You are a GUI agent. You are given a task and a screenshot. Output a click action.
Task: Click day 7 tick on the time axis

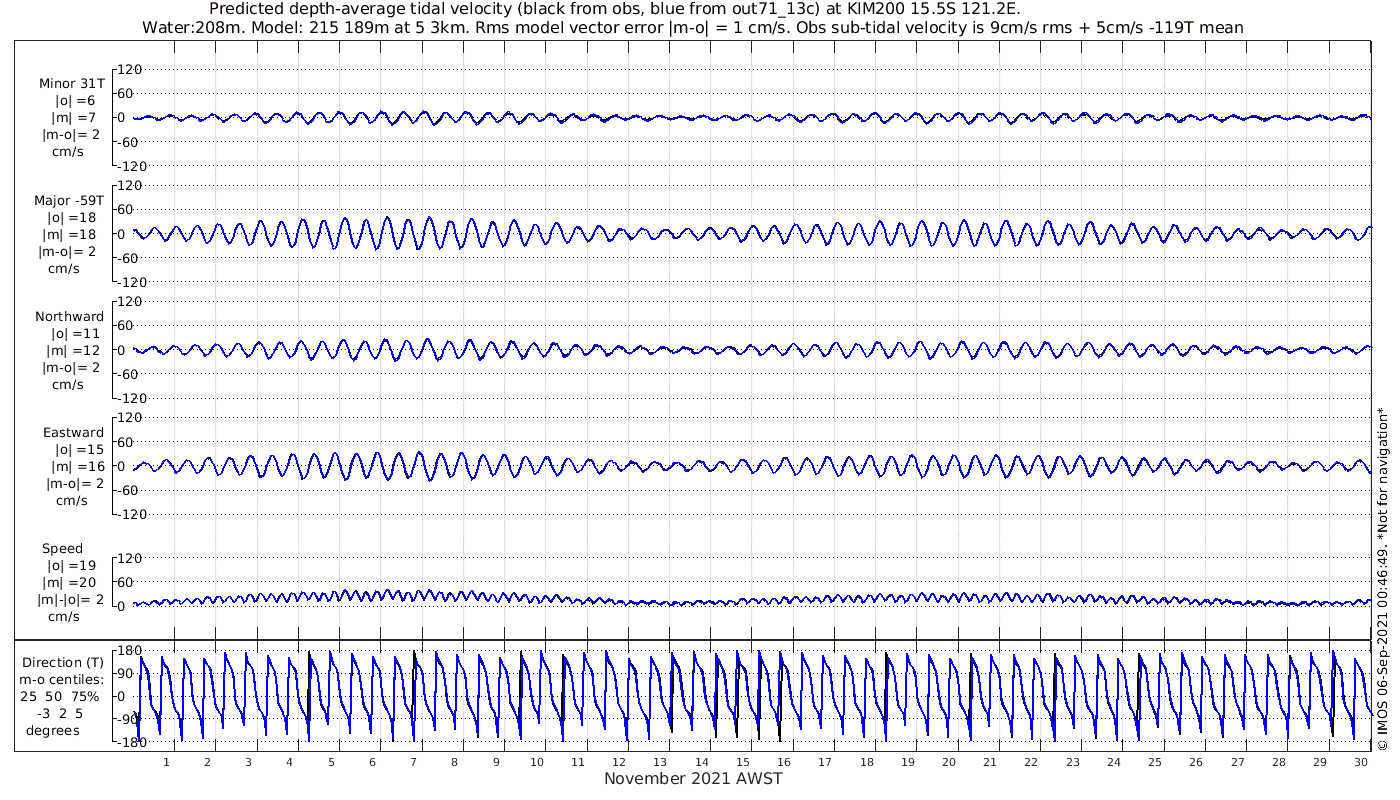click(x=414, y=762)
